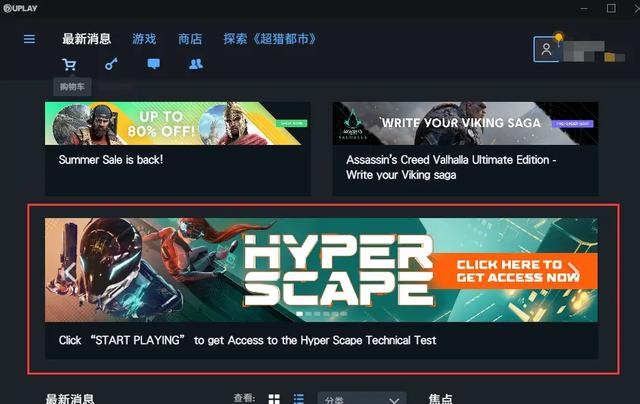Click the 查看 view label
640x404 pixels.
pyautogui.click(x=244, y=398)
